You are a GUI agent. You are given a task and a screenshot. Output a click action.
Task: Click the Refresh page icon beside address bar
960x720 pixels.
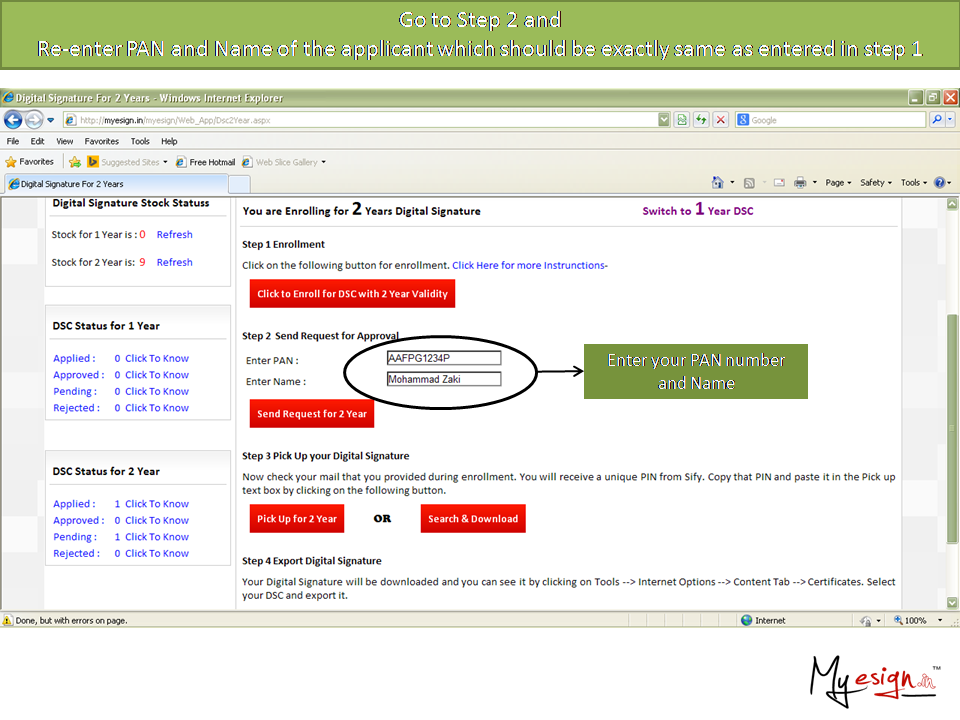(702, 120)
